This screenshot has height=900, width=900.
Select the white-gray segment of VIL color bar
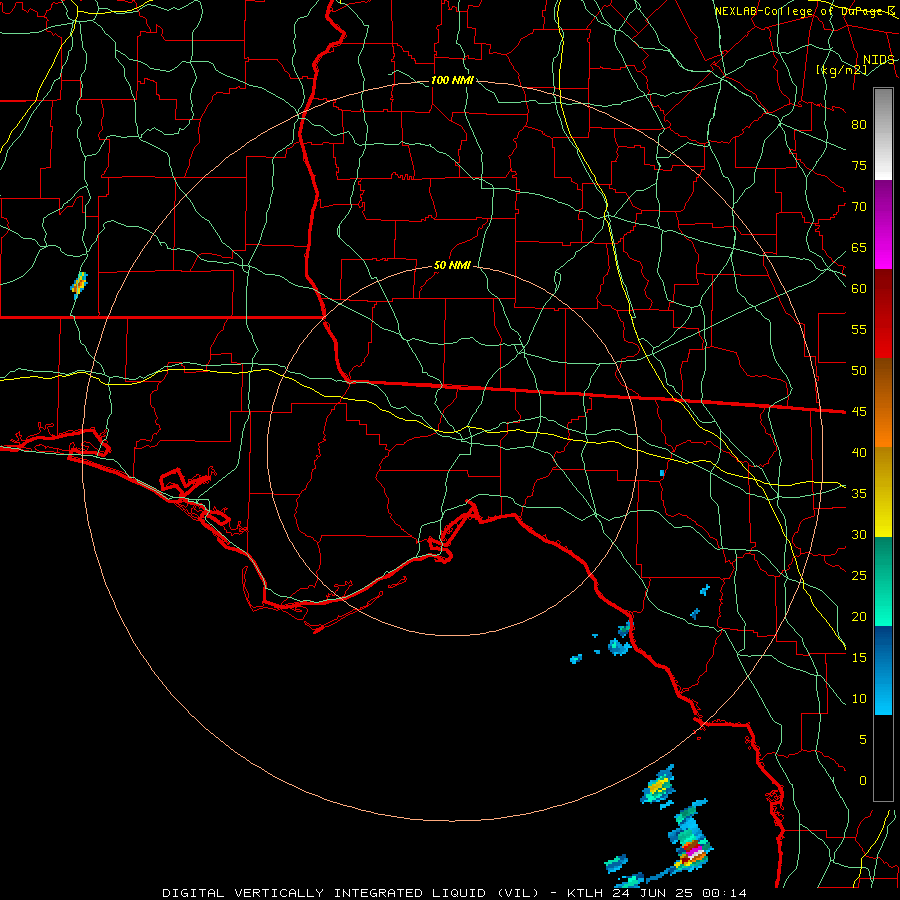tap(883, 134)
